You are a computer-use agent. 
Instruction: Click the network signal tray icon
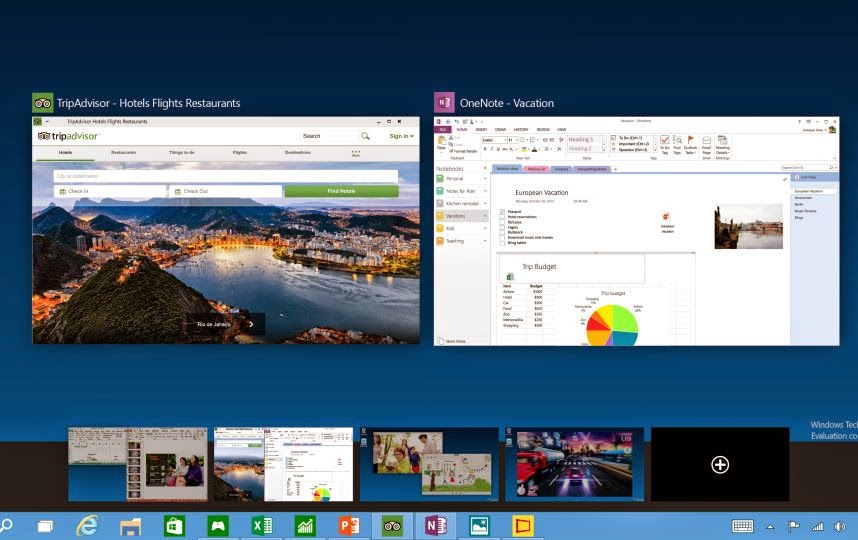pos(817,527)
